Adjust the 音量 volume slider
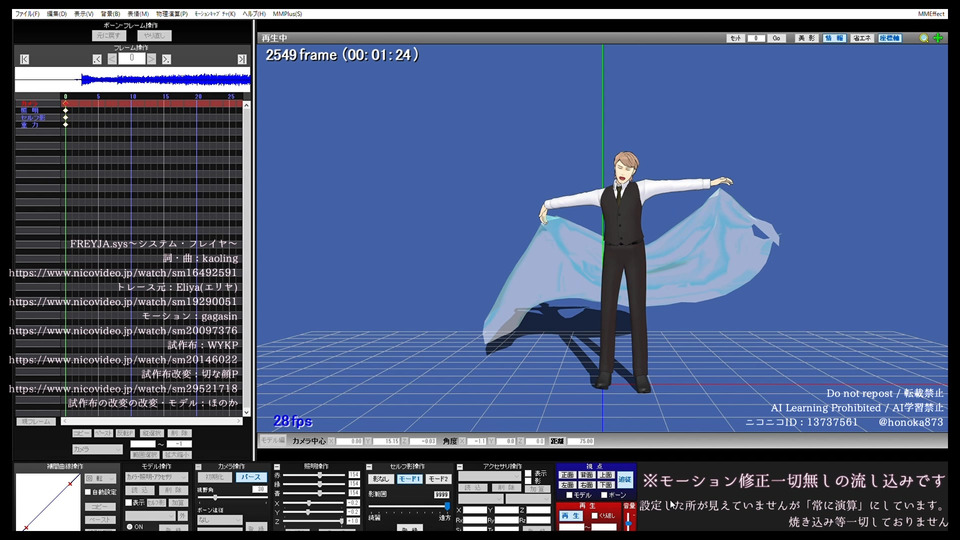This screenshot has width=960, height=540. tap(629, 520)
